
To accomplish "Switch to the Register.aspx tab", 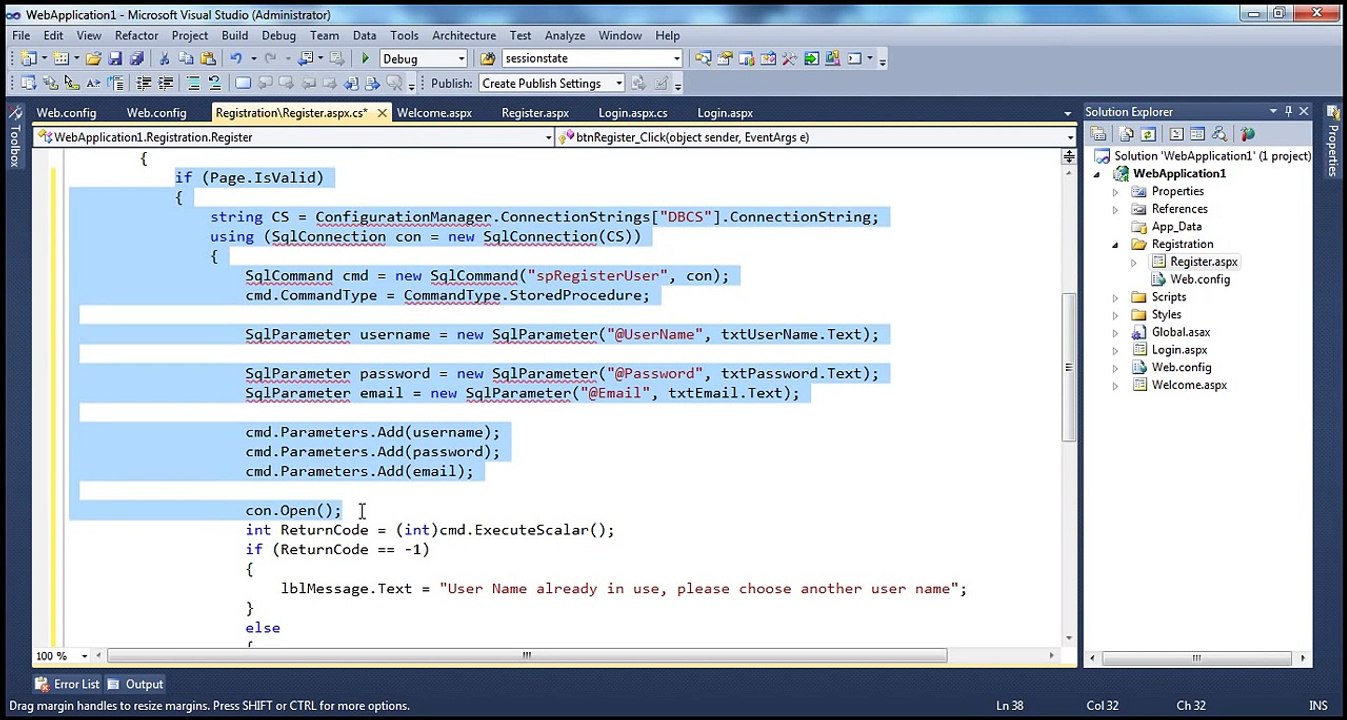I will [x=535, y=113].
